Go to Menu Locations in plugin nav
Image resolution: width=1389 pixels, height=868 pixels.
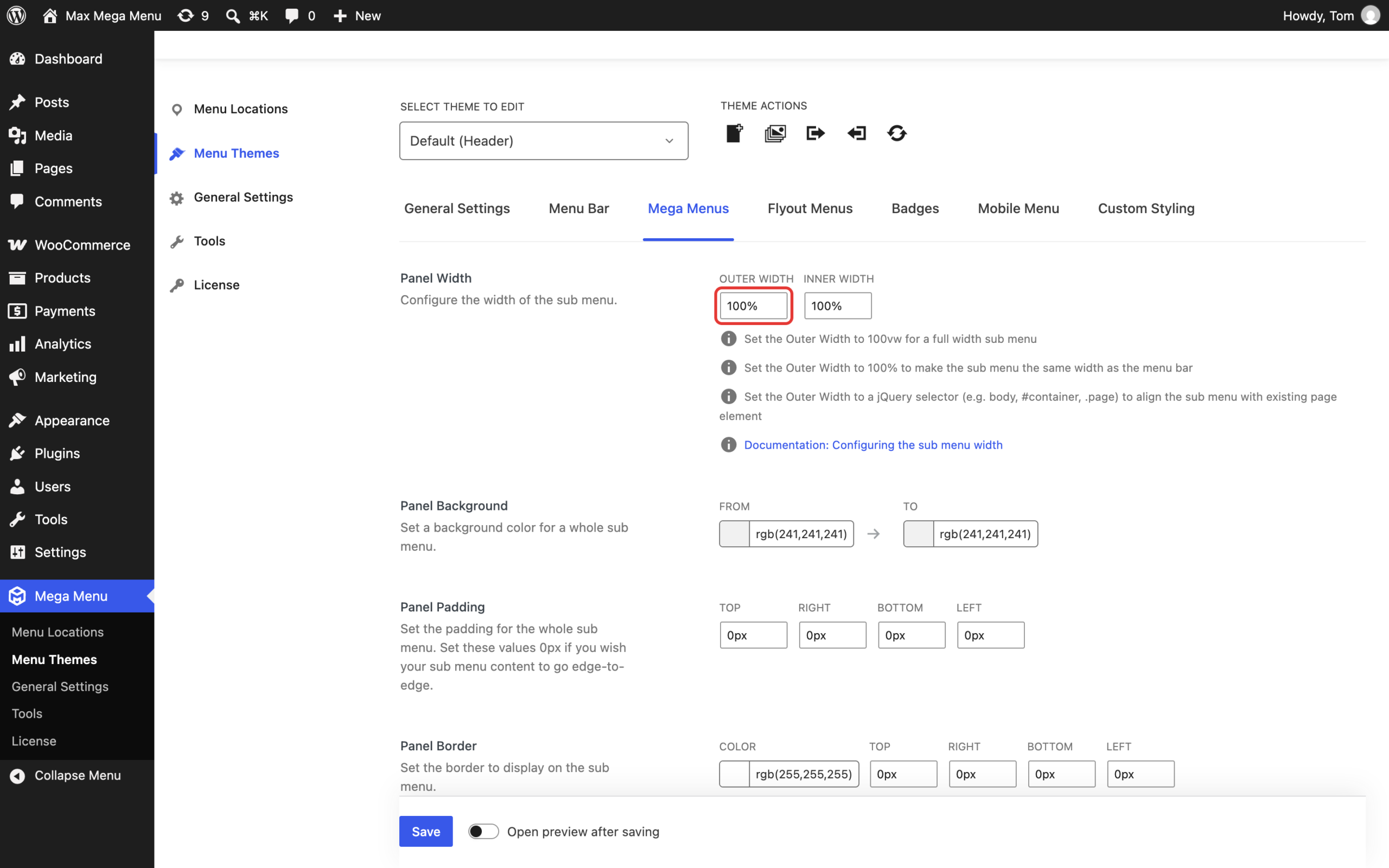point(240,109)
